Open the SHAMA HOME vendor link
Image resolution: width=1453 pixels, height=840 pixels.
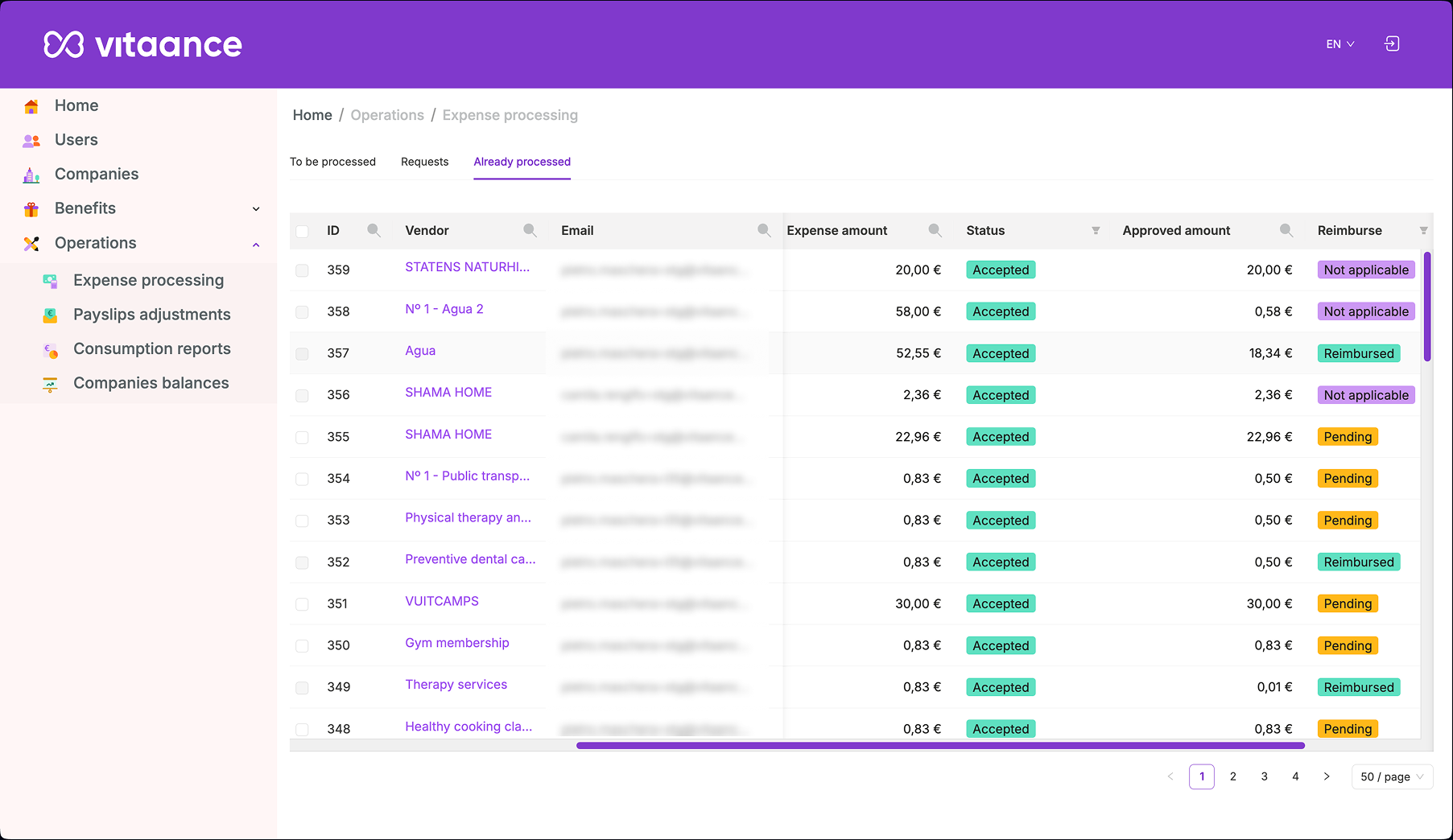point(448,392)
